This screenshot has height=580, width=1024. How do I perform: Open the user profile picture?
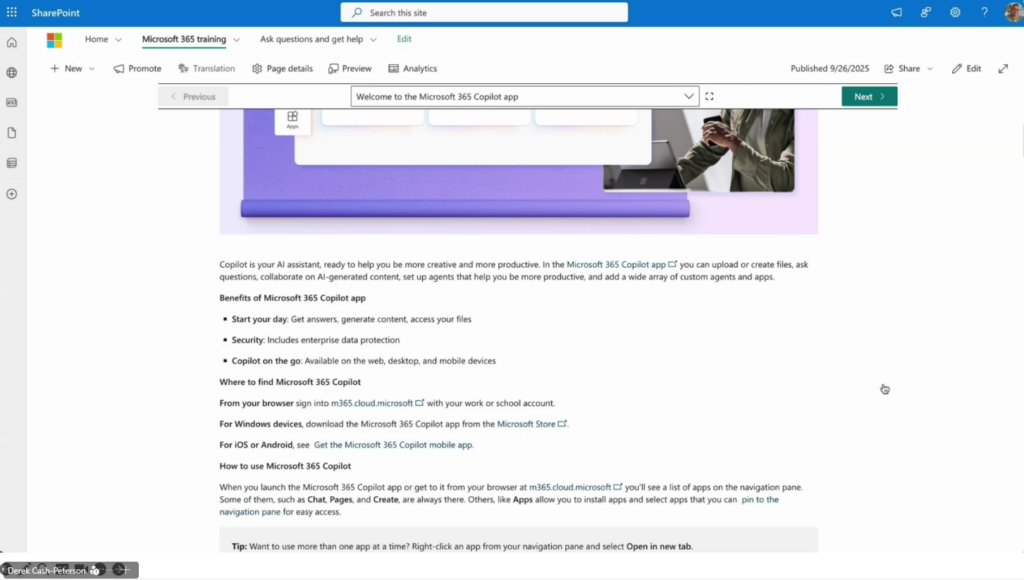pyautogui.click(x=1014, y=12)
